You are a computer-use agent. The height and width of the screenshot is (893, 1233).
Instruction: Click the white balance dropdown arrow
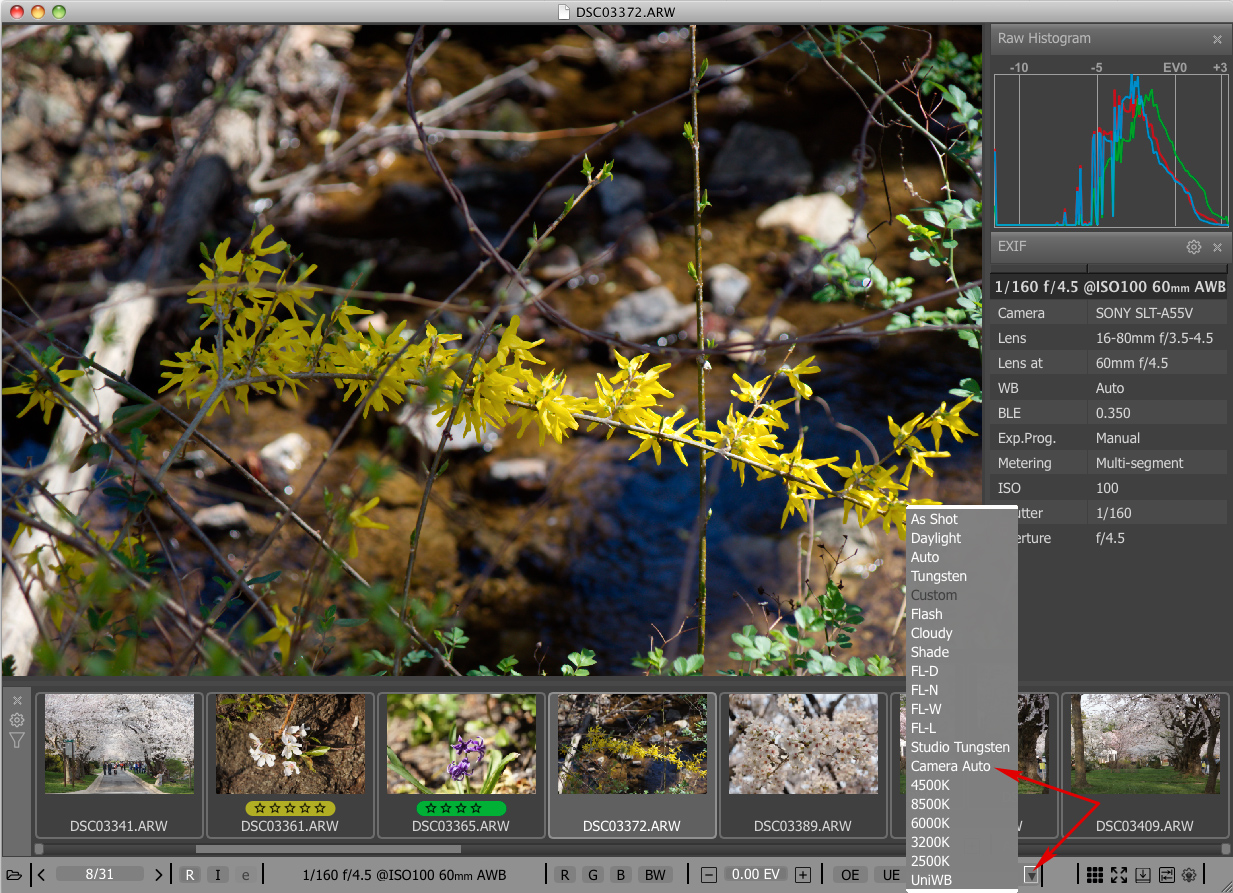(1031, 876)
